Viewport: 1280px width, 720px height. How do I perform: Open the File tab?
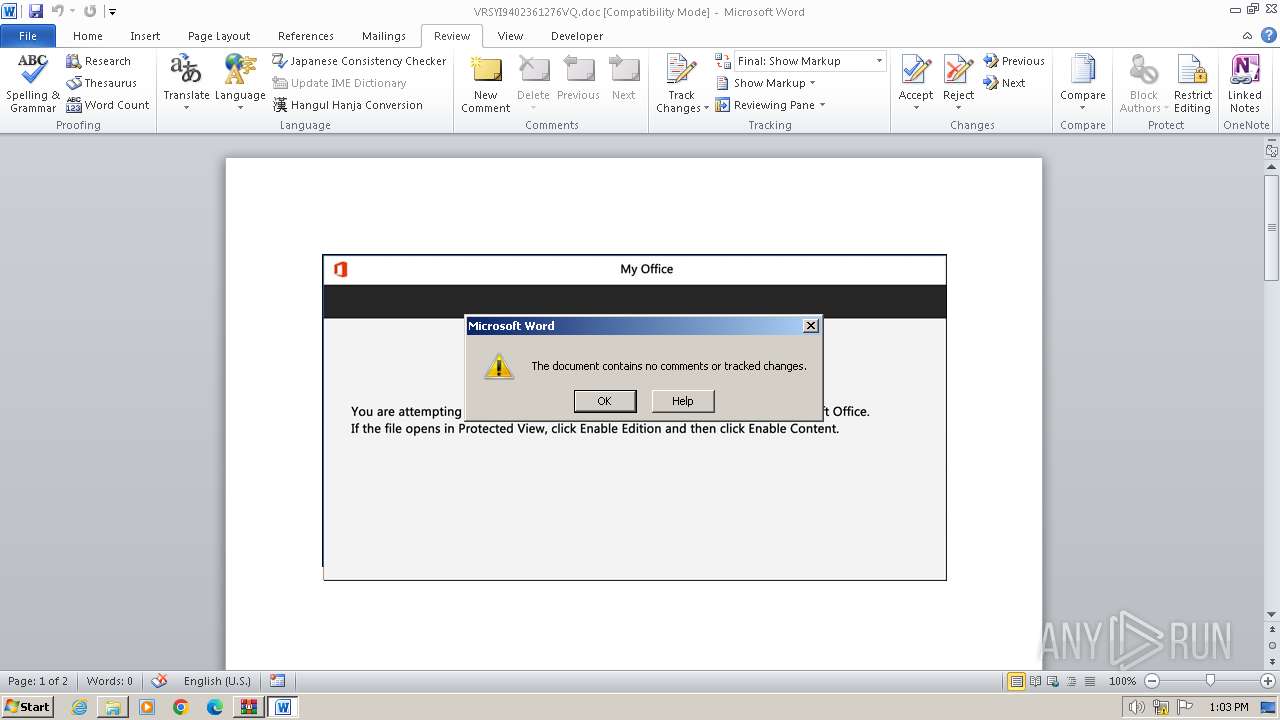pos(28,36)
